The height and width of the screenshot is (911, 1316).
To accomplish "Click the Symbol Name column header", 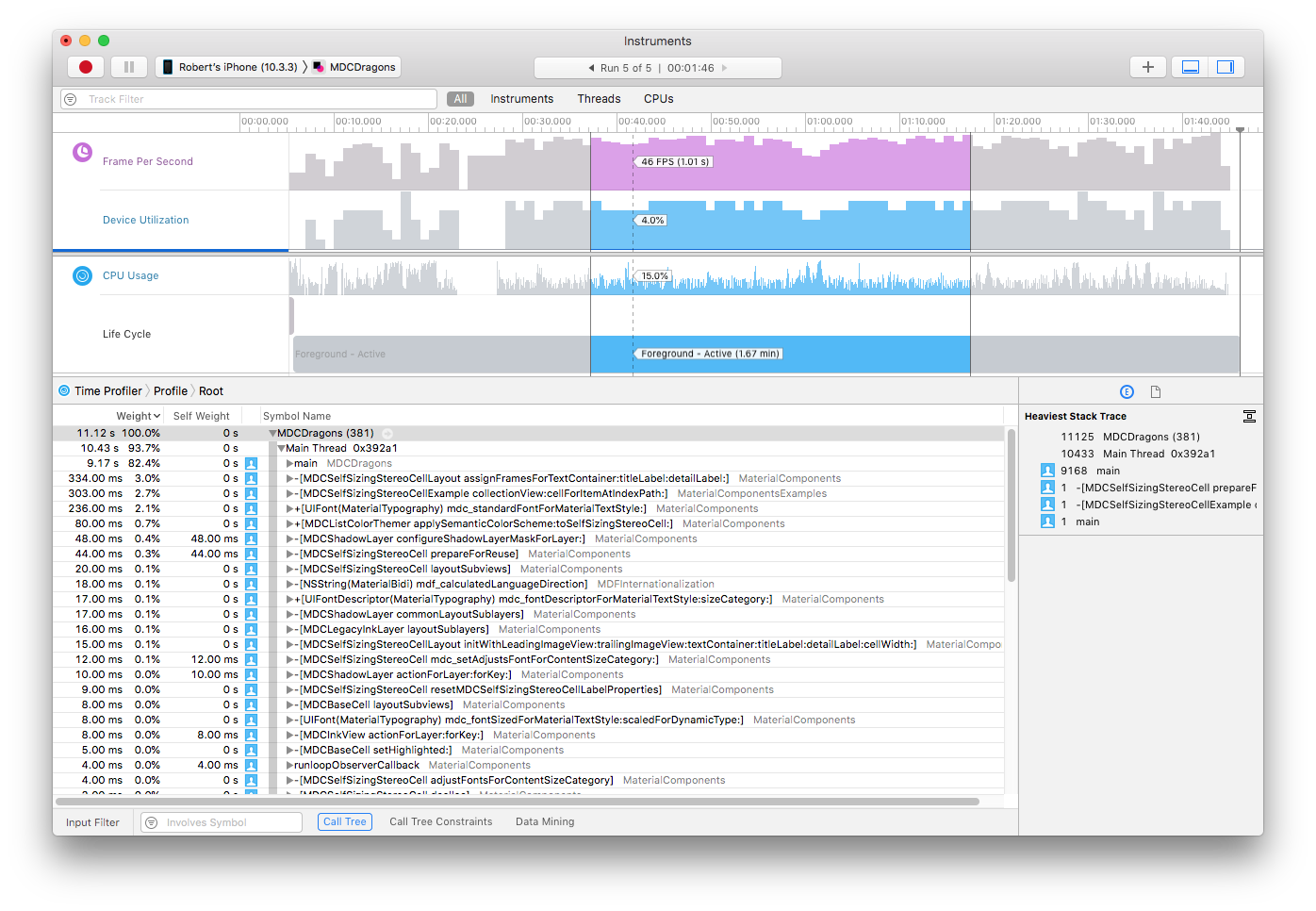I will 297,416.
